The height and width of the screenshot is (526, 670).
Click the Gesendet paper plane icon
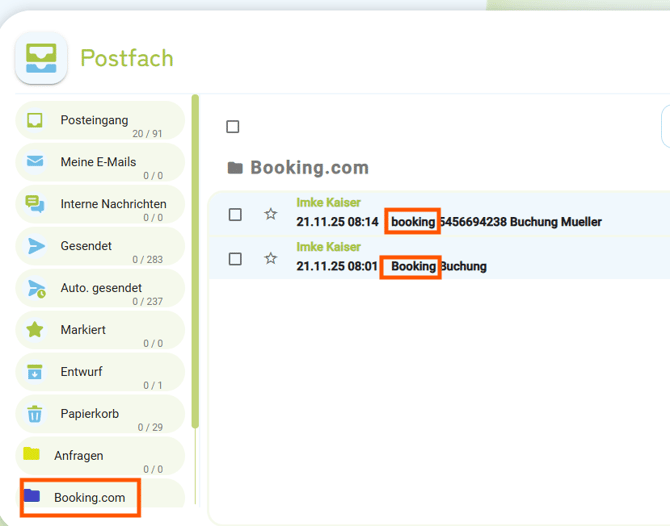pyautogui.click(x=36, y=246)
